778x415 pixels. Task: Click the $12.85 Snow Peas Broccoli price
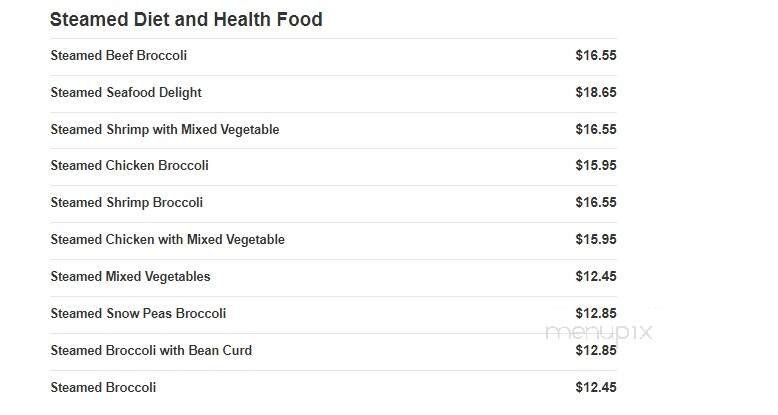596,314
